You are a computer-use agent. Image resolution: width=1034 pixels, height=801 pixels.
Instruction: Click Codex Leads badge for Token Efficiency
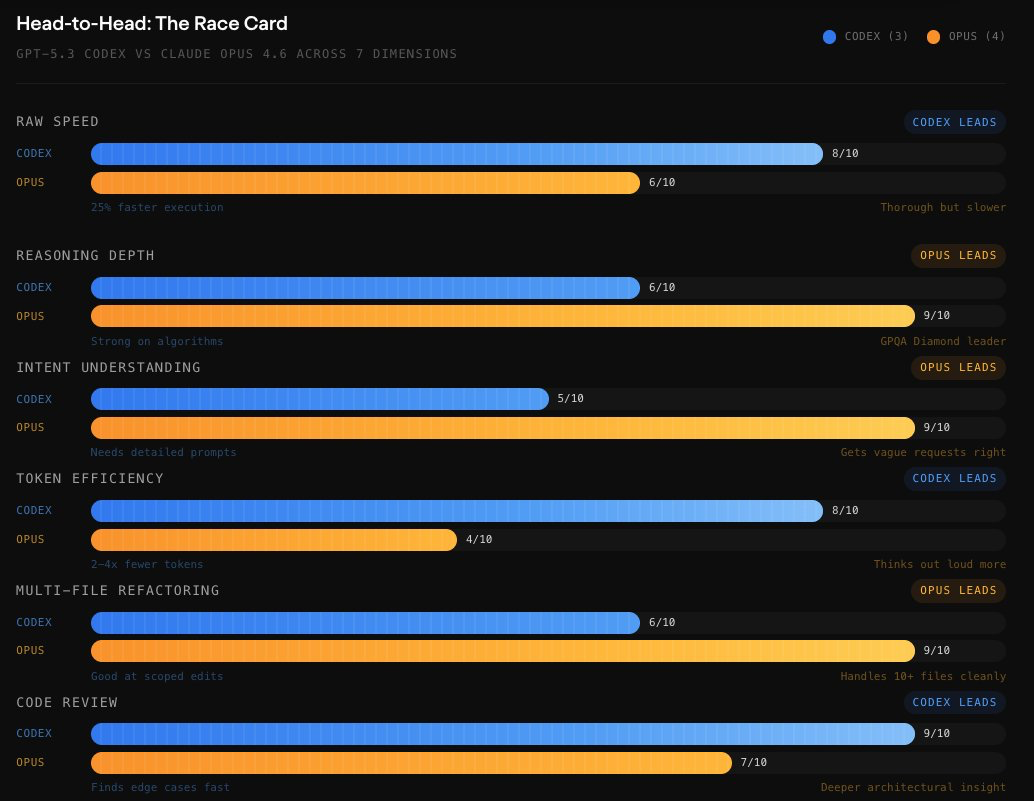[955, 478]
